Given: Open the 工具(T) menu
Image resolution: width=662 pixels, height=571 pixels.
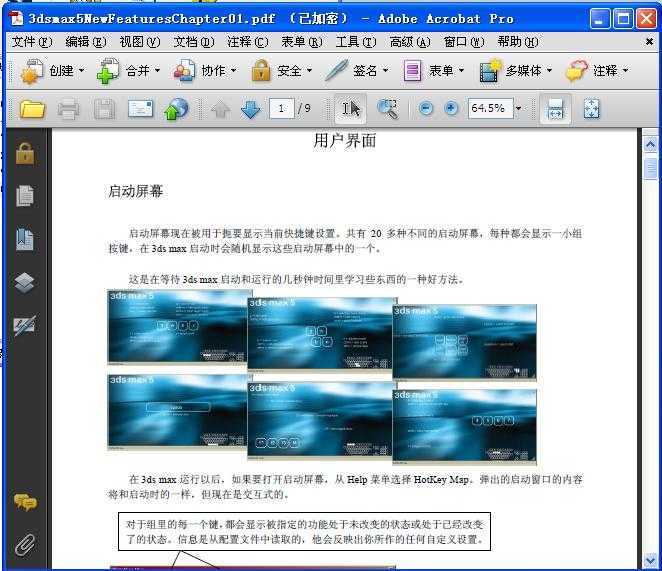Looking at the screenshot, I should point(356,42).
